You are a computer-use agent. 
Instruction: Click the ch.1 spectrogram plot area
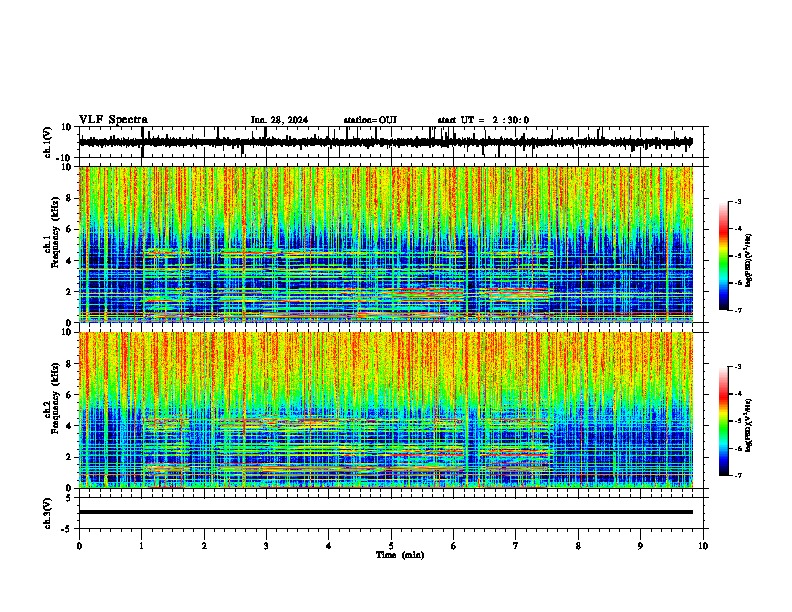tap(386, 244)
